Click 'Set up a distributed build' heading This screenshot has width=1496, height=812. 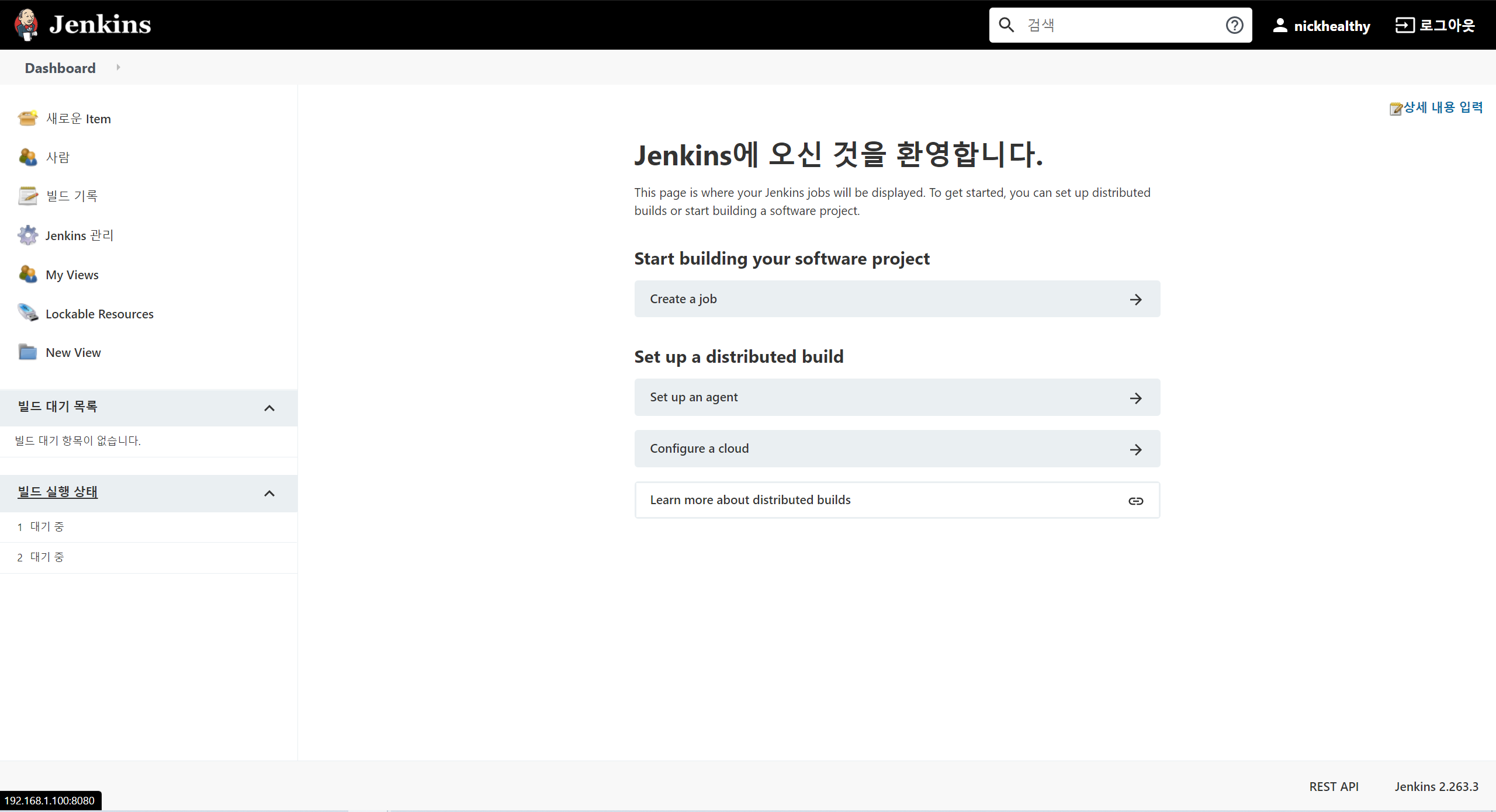click(739, 357)
